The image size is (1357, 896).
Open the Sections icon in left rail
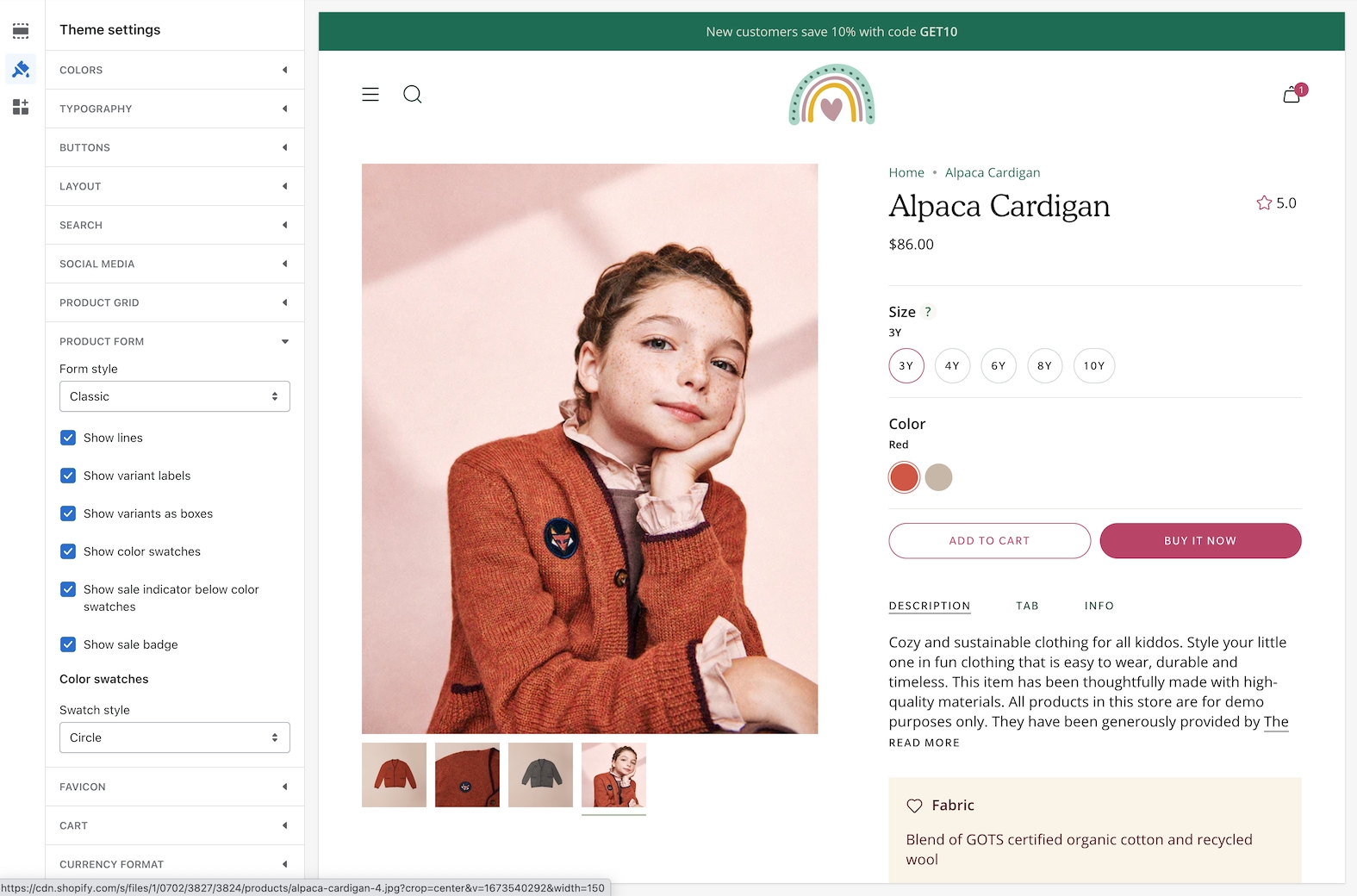point(21,31)
